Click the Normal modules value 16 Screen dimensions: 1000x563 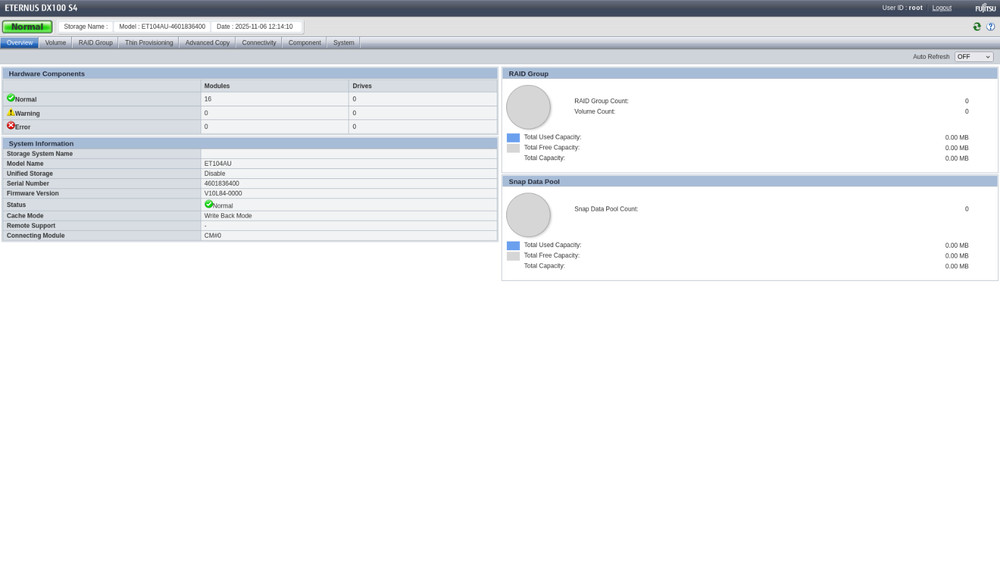(208, 99)
